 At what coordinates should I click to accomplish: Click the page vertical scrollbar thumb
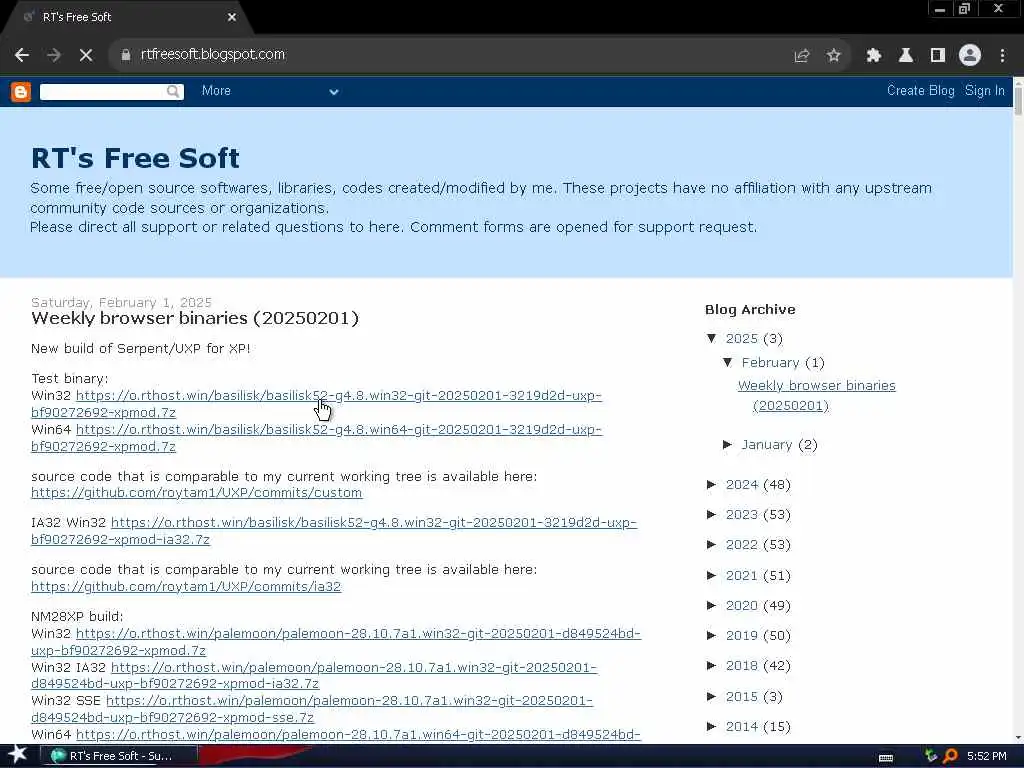click(1018, 99)
